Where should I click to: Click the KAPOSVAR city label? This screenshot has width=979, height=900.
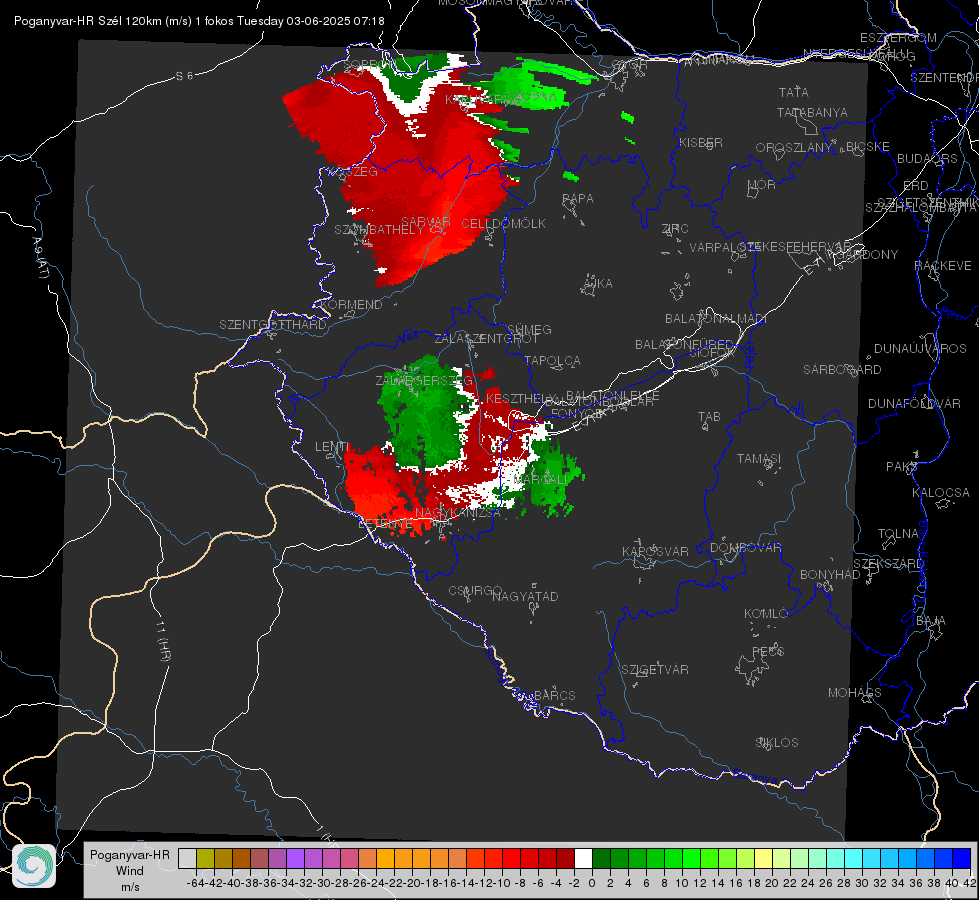pos(655,551)
